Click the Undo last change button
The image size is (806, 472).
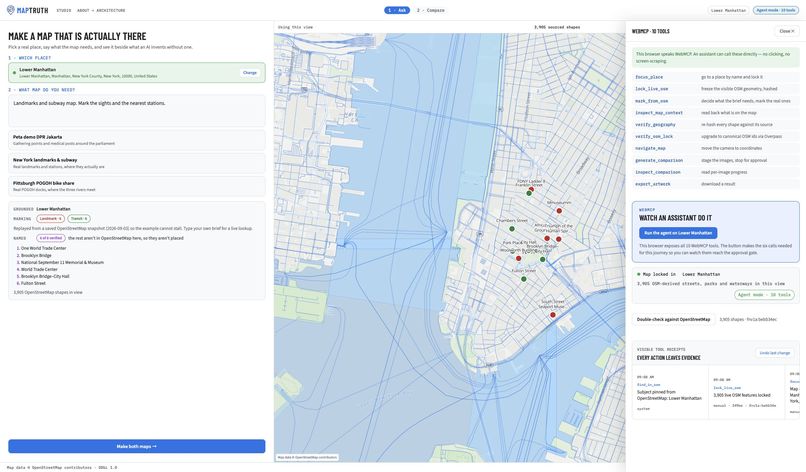point(775,353)
